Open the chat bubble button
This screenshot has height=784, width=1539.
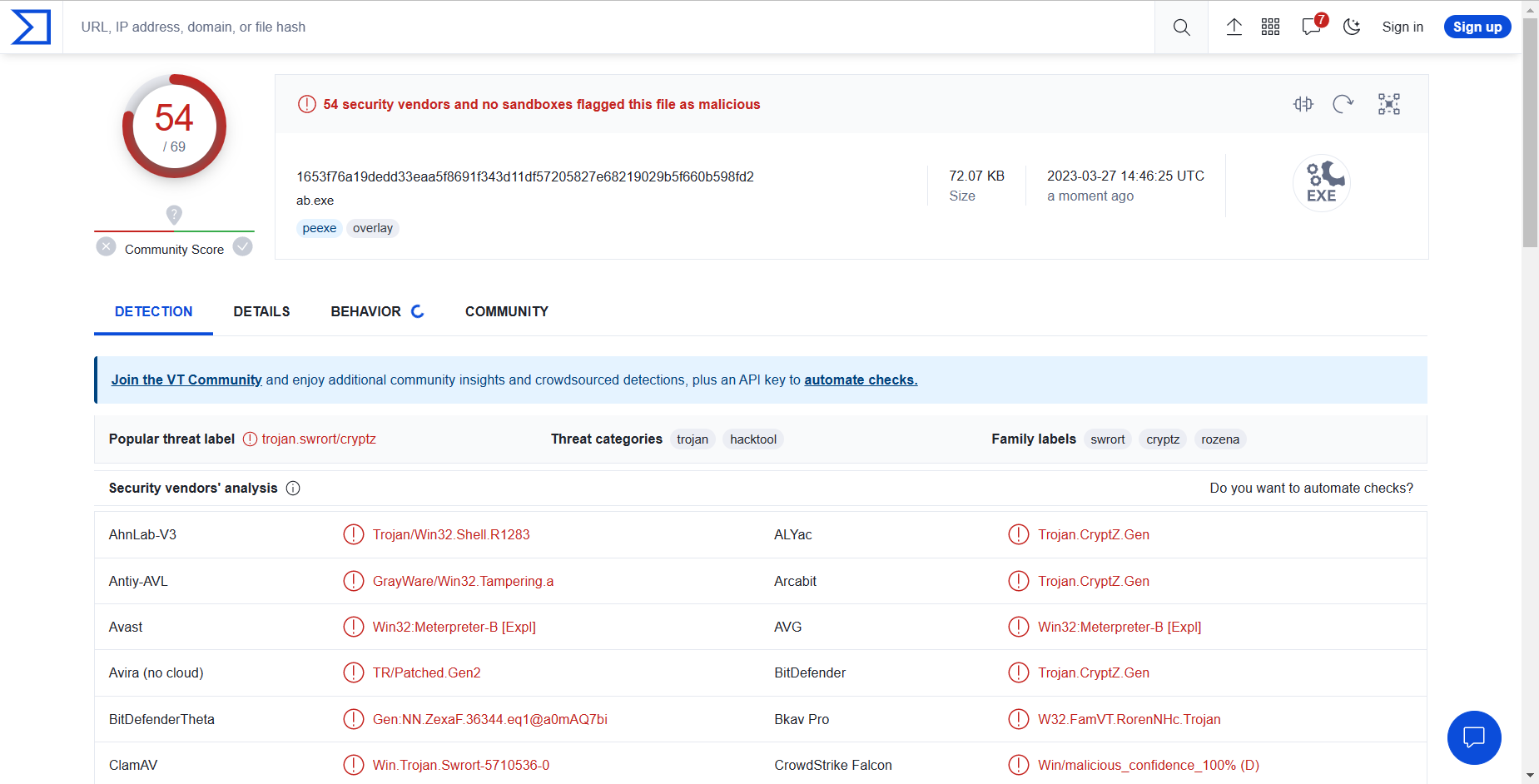[1474, 737]
